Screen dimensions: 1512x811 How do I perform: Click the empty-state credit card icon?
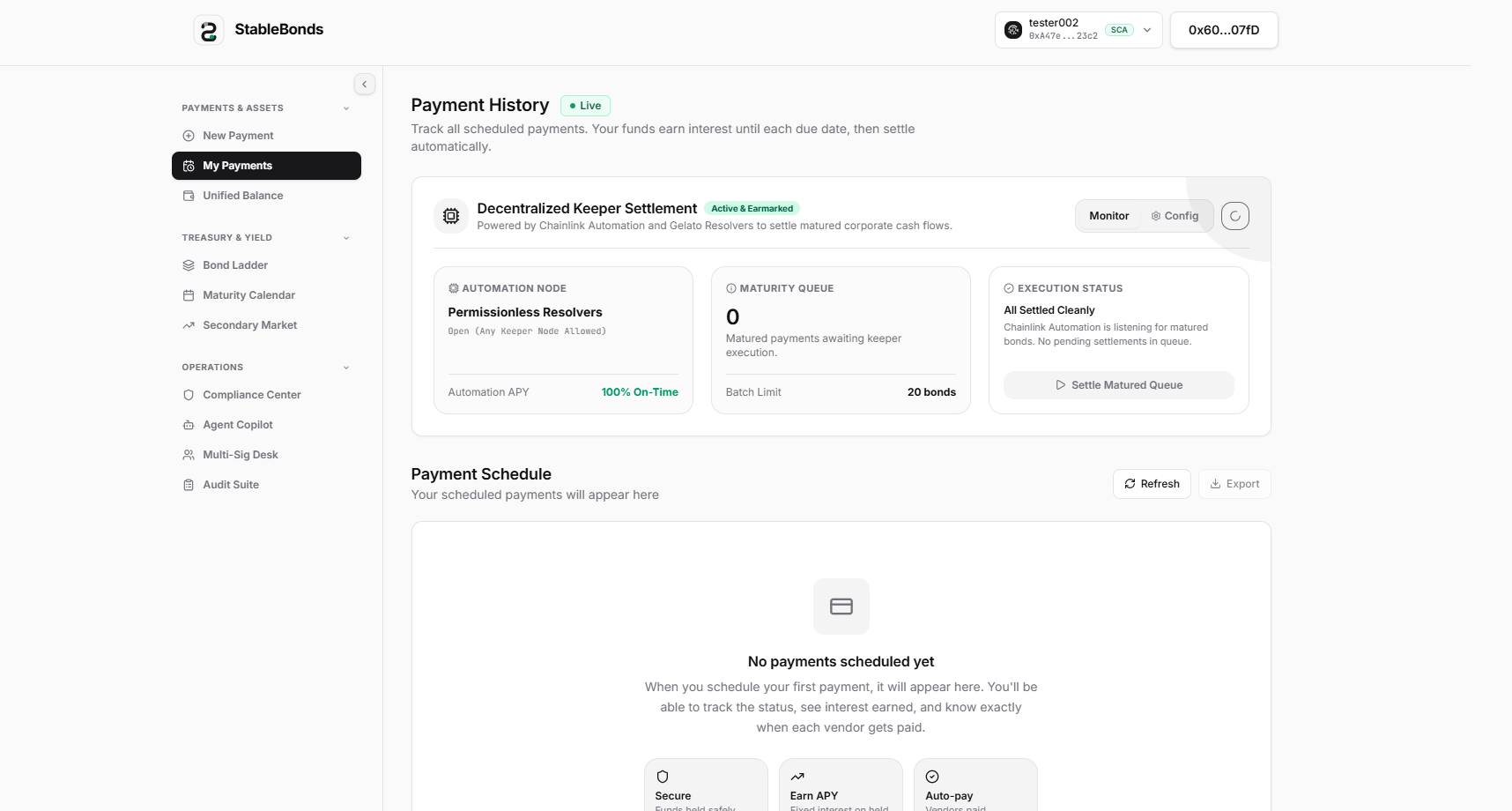pos(841,606)
